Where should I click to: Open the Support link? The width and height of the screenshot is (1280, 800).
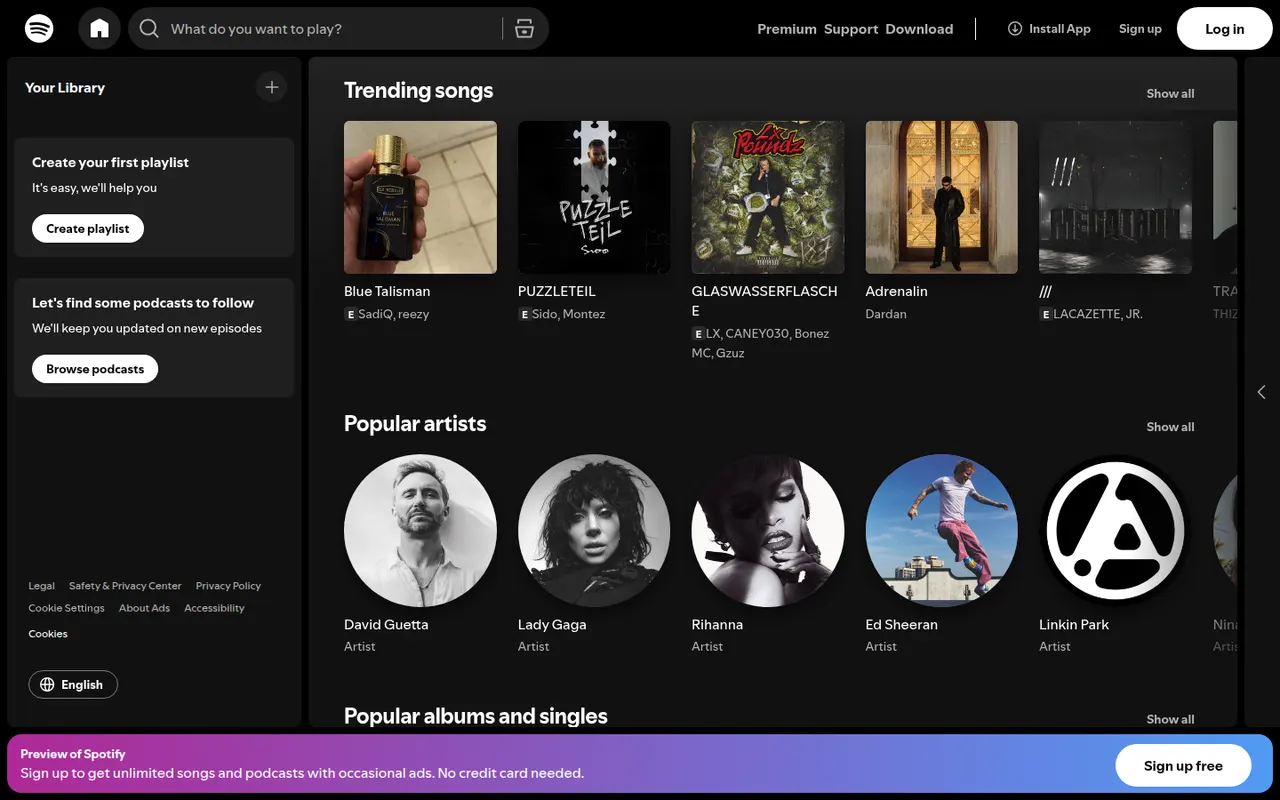pos(851,29)
